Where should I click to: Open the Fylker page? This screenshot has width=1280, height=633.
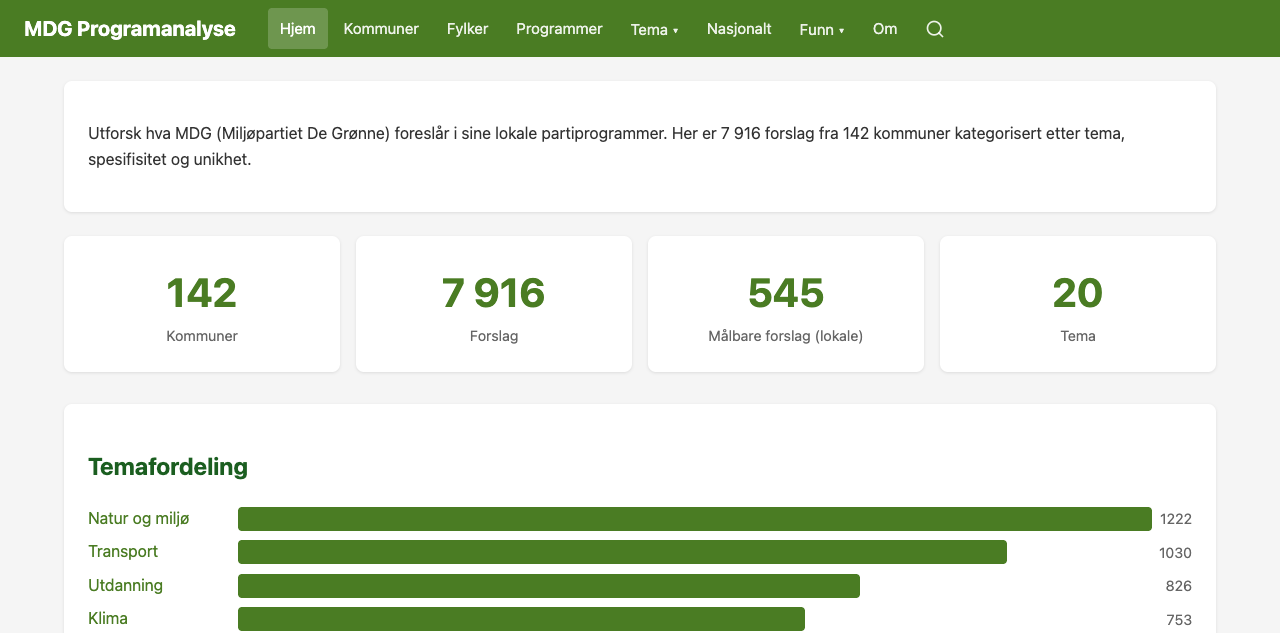(468, 29)
